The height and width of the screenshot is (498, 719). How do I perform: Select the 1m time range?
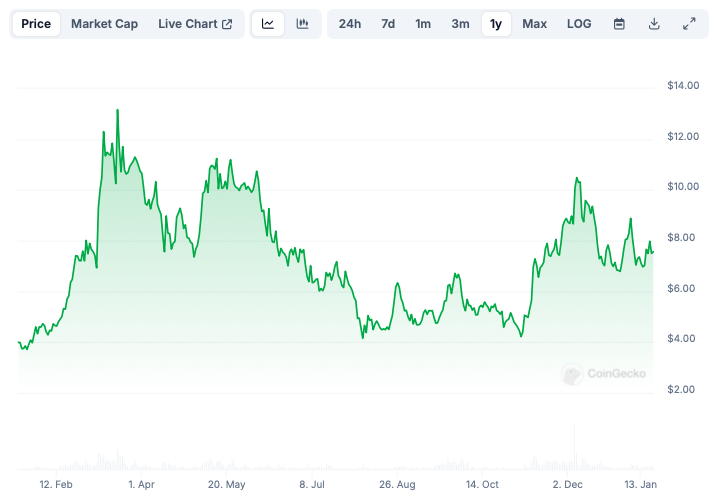423,24
